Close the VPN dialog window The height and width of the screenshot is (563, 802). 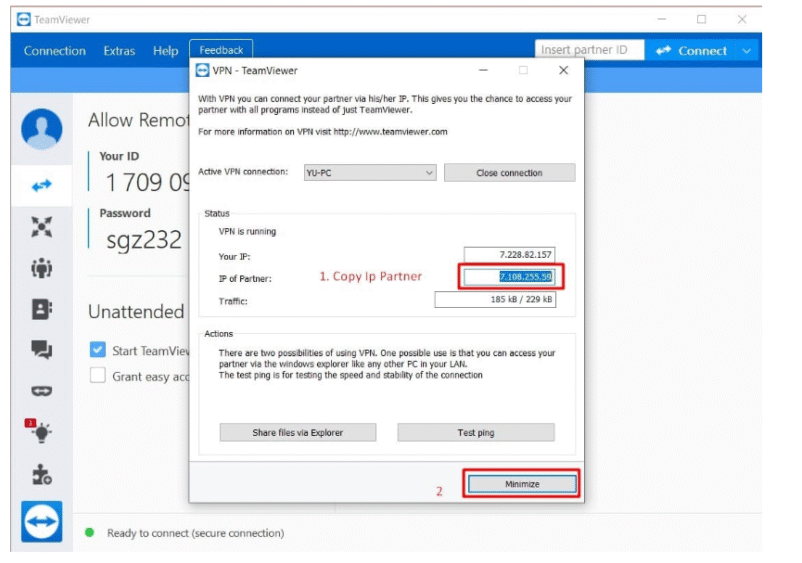[564, 70]
